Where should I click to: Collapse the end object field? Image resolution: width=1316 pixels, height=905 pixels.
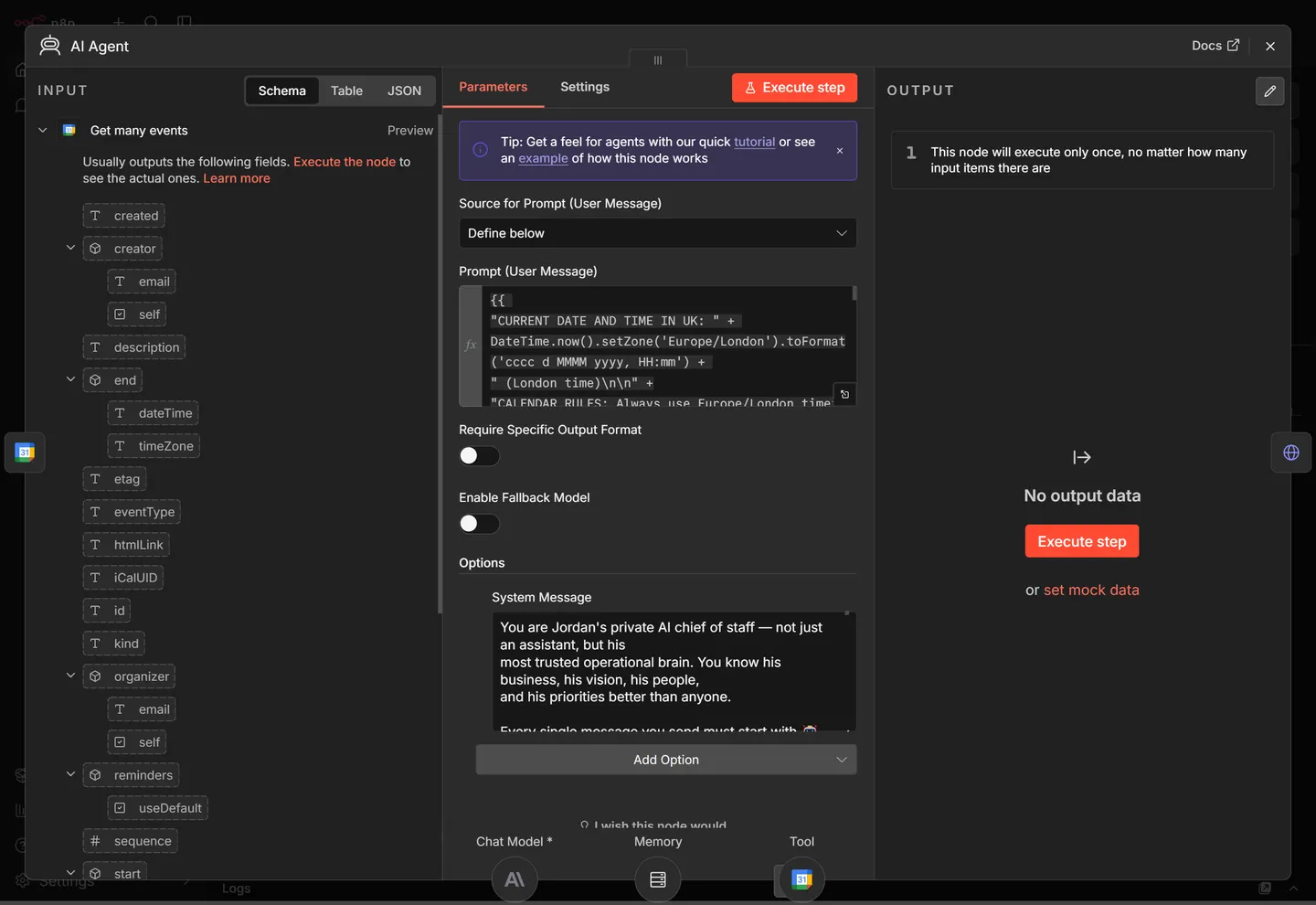tap(70, 379)
